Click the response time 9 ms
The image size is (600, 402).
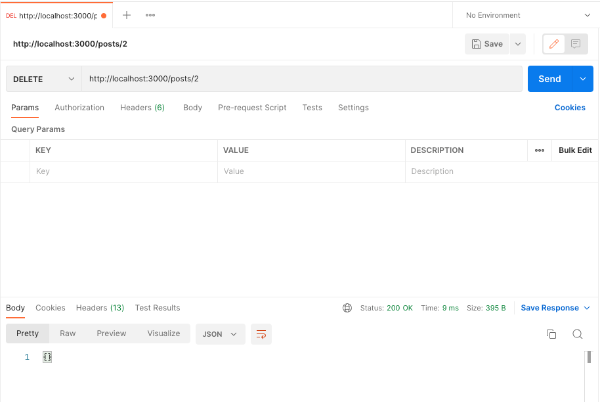point(450,308)
